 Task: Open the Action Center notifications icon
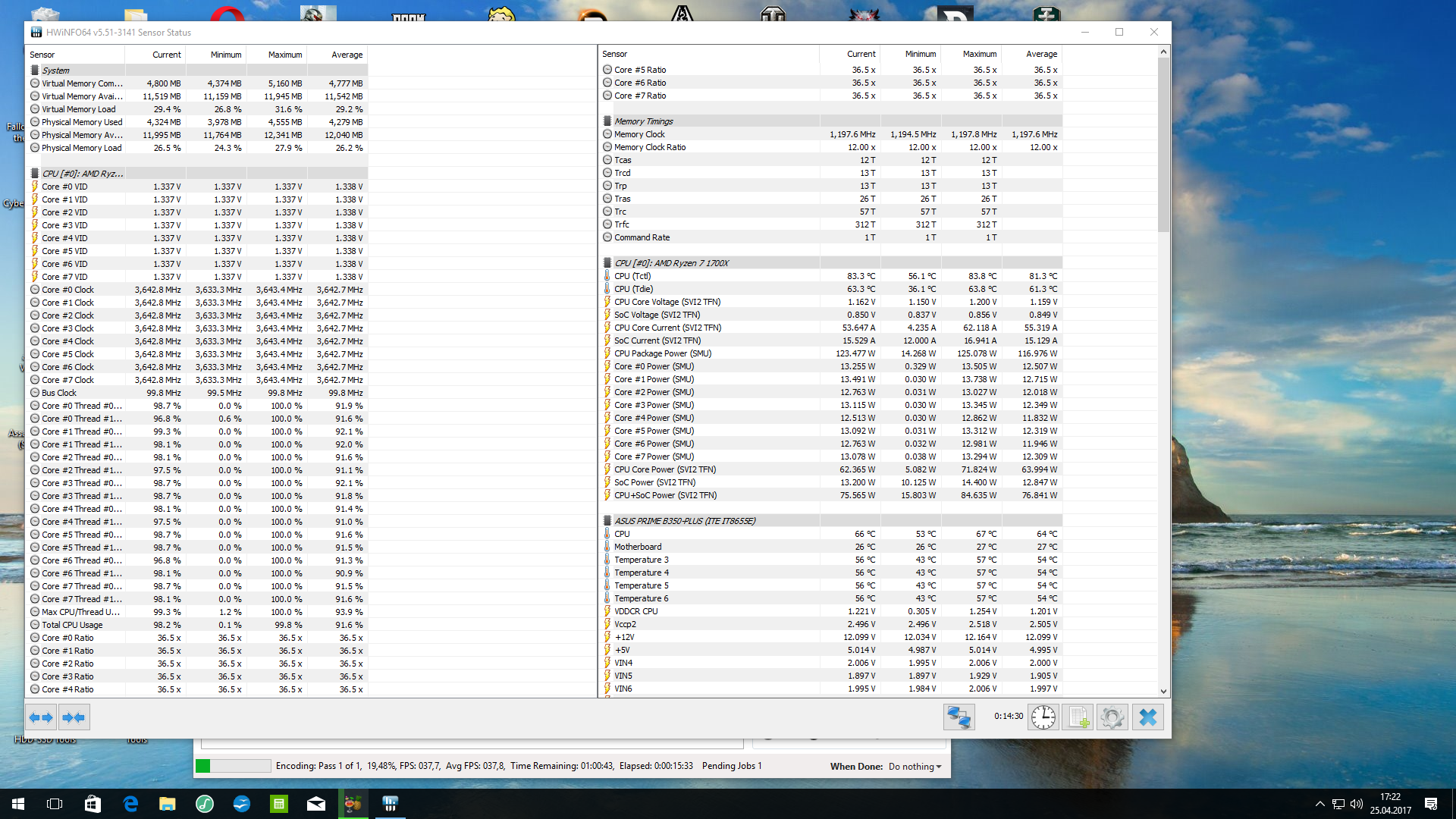click(x=1431, y=804)
